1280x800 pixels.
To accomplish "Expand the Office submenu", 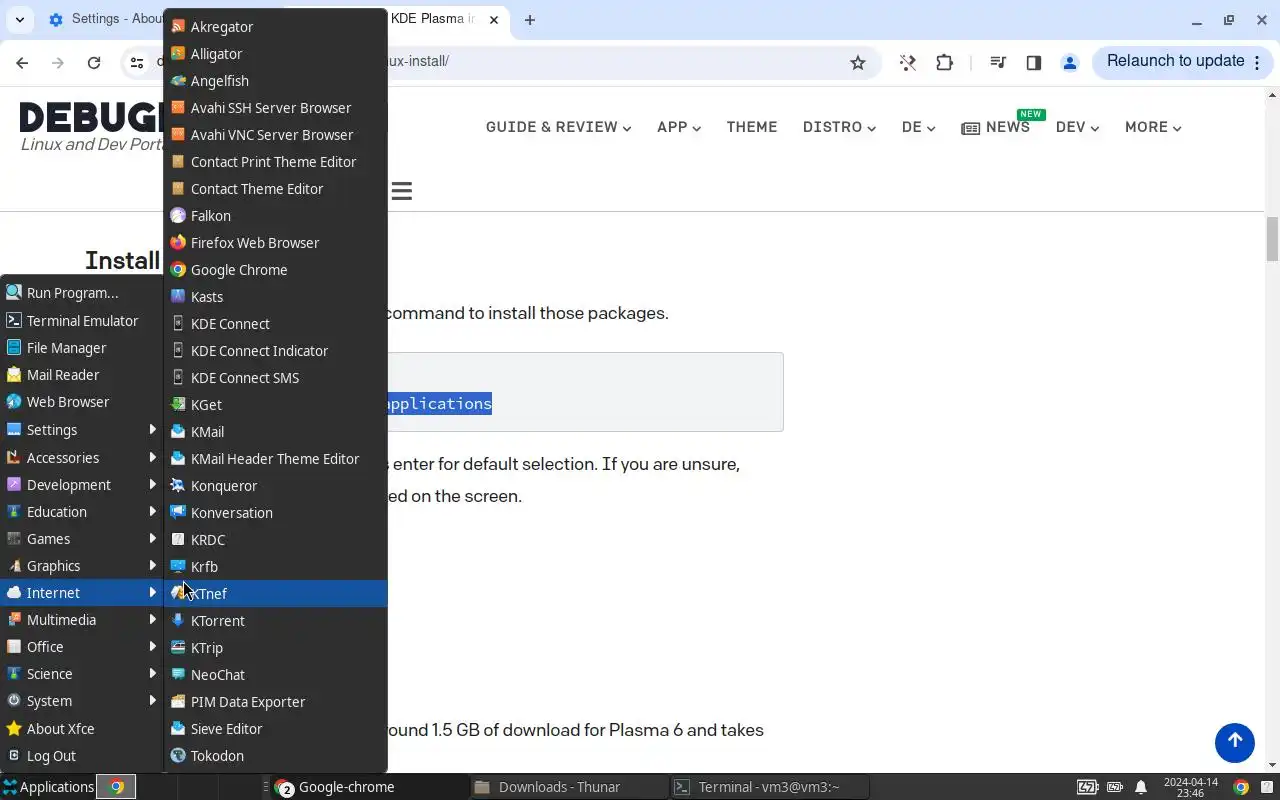I will point(81,647).
